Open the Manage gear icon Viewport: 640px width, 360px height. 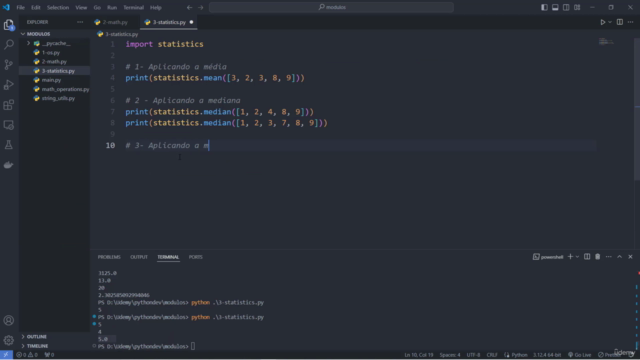pos(9,340)
